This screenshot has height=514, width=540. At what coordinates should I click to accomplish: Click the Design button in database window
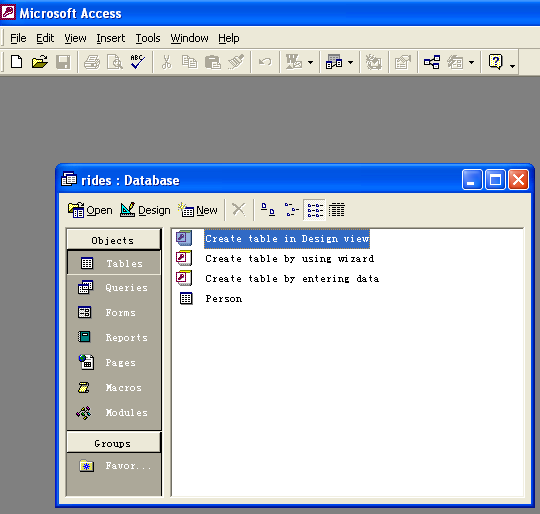click(145, 210)
